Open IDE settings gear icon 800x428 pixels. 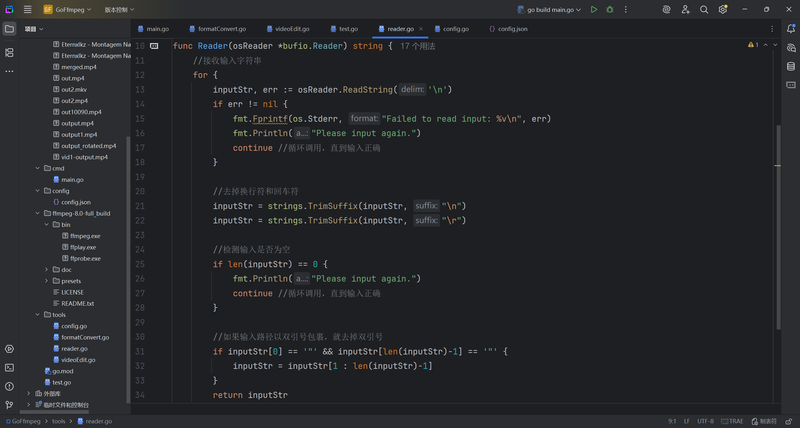(x=722, y=9)
